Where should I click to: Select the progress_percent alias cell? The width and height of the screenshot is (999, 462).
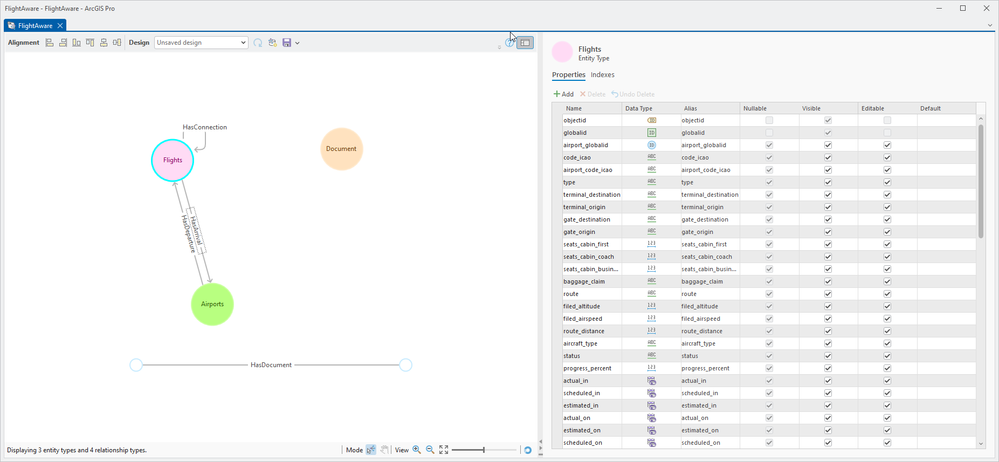pos(709,368)
